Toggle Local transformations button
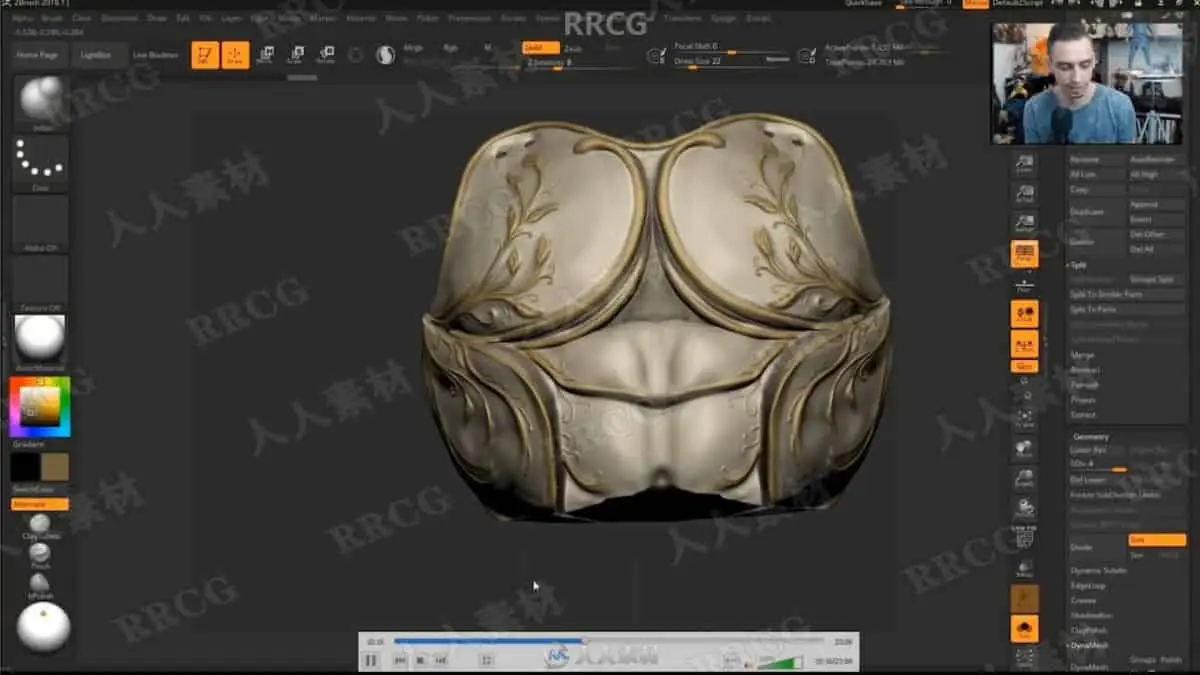 (1024, 314)
